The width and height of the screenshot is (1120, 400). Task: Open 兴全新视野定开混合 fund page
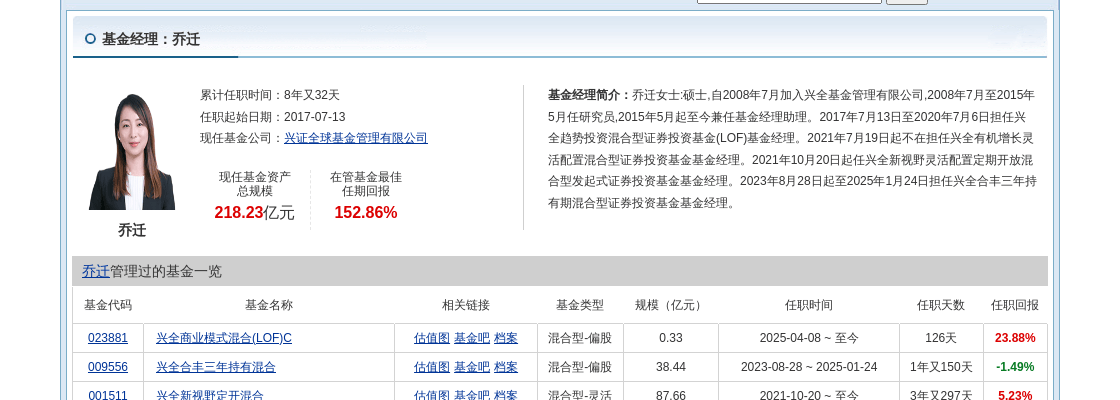pos(209,395)
